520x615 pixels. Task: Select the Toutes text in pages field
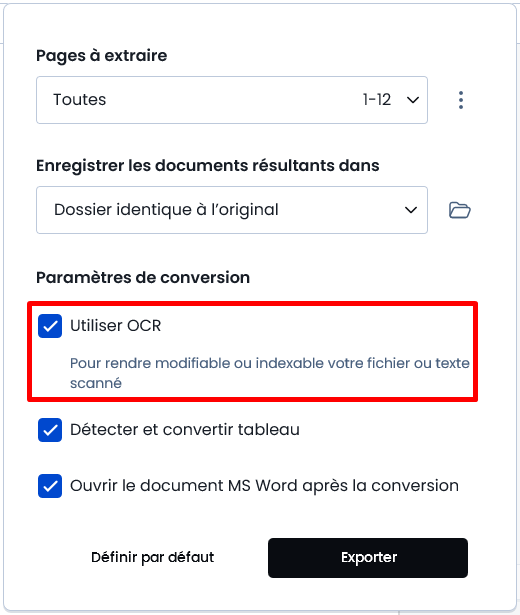tap(80, 100)
